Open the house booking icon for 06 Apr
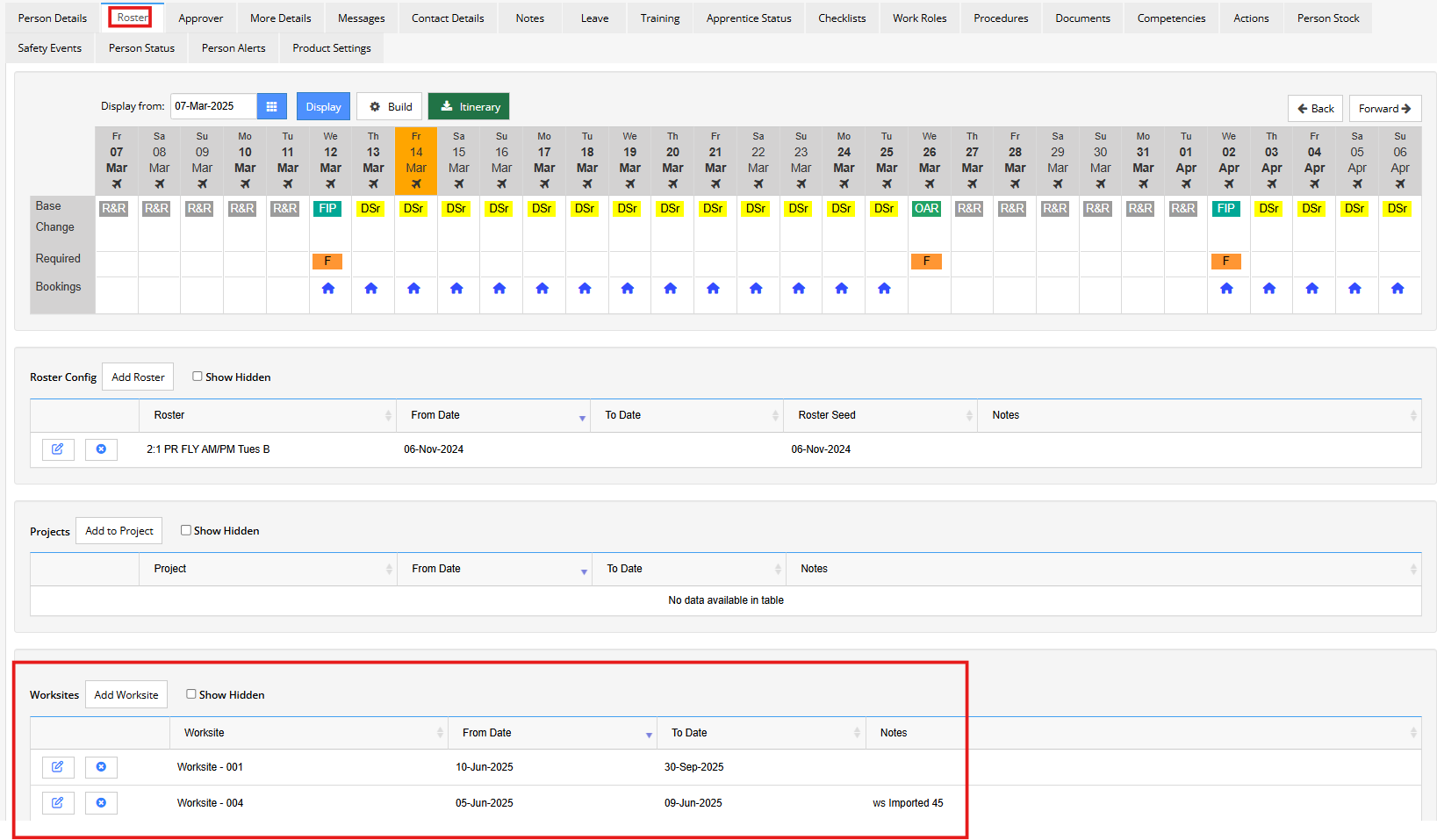The height and width of the screenshot is (840, 1437). coord(1398,289)
